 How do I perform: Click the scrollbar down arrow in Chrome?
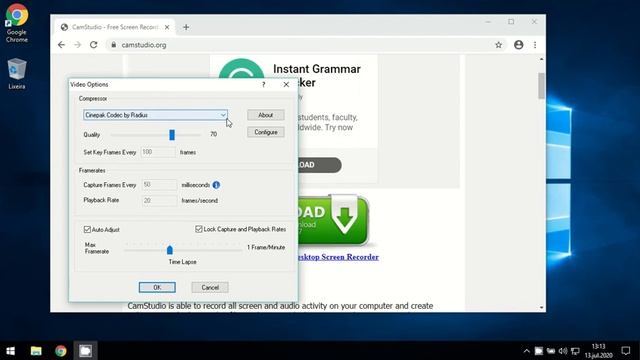[x=541, y=307]
